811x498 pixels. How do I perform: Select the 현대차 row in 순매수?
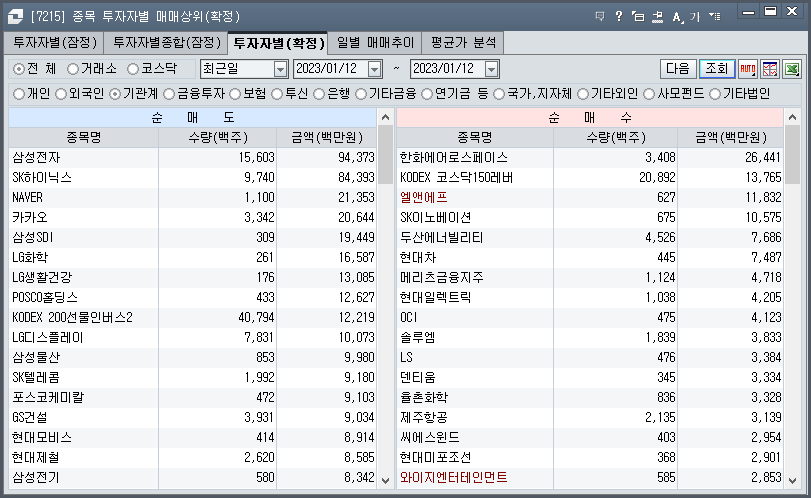click(590, 258)
